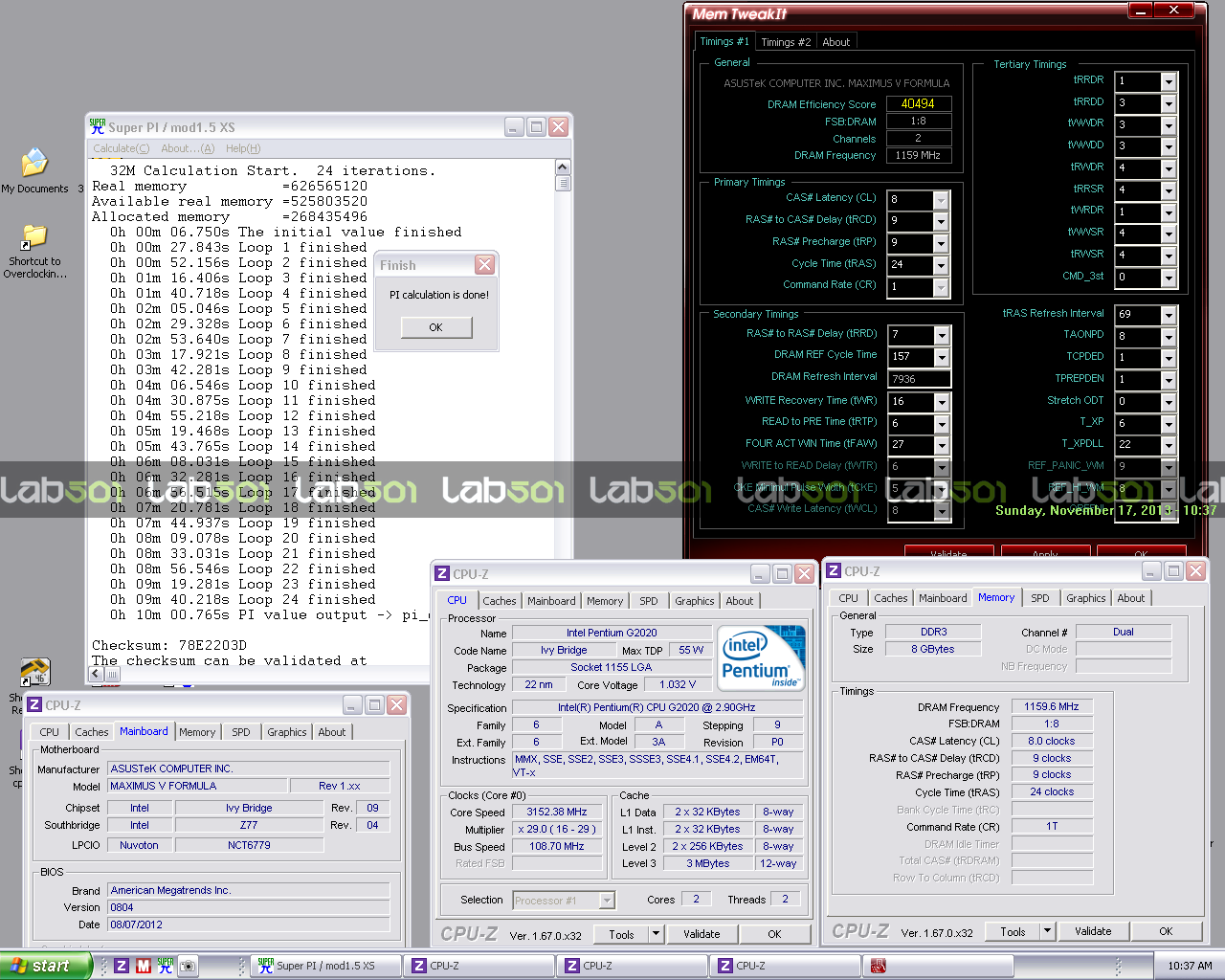Viewport: 1225px width, 980px height.
Task: Select CPU tab in the CPU-Z Memory window
Action: click(x=849, y=598)
